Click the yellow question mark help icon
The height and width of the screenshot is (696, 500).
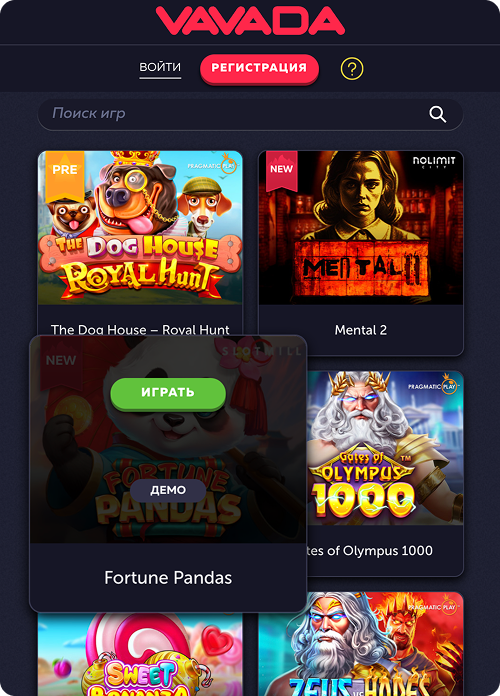coord(352,69)
